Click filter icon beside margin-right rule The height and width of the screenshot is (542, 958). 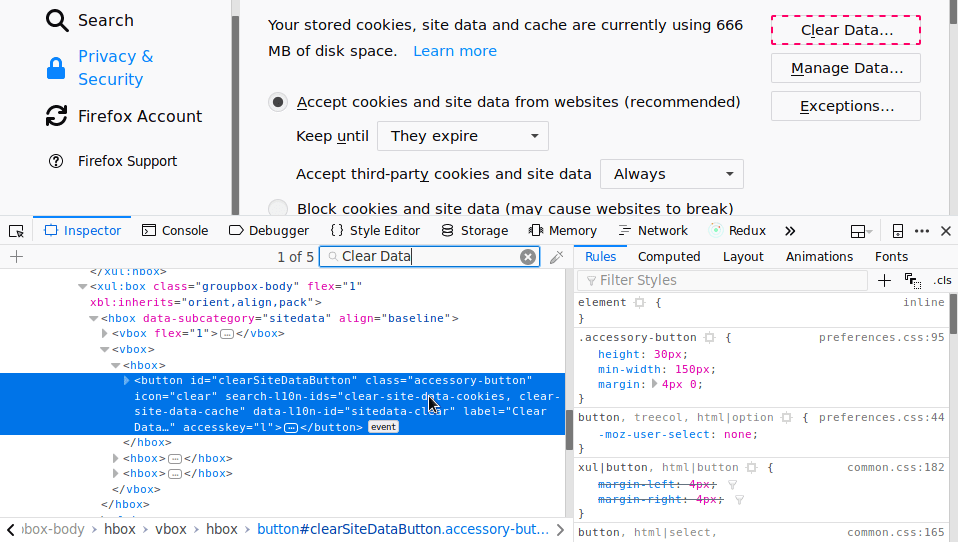[739, 500]
